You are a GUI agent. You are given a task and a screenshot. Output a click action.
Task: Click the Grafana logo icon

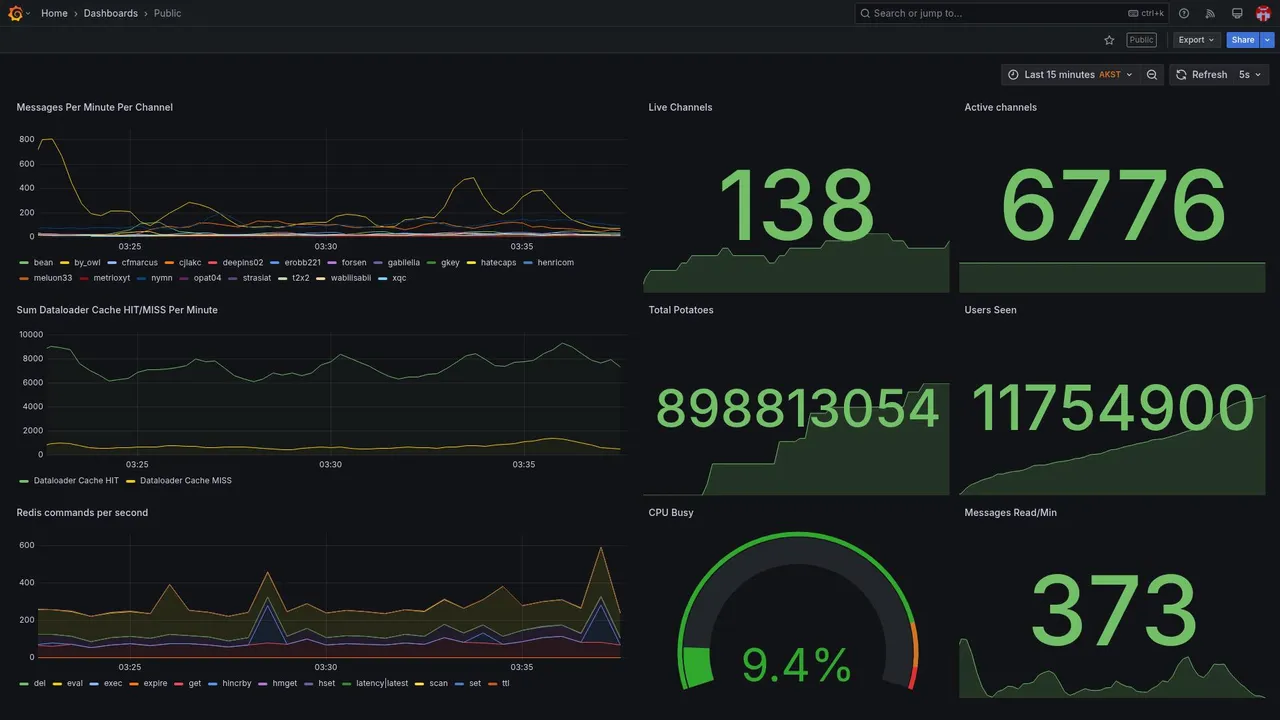pyautogui.click(x=15, y=13)
